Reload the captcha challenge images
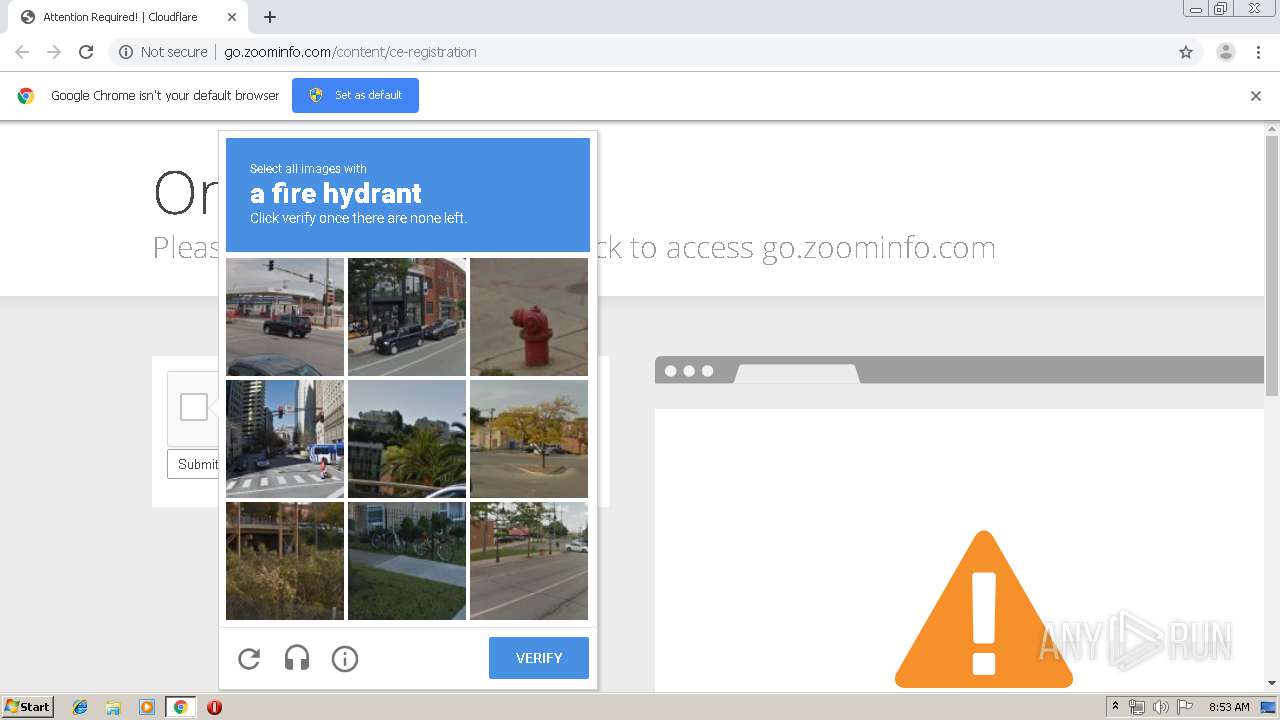1280x720 pixels. [249, 658]
